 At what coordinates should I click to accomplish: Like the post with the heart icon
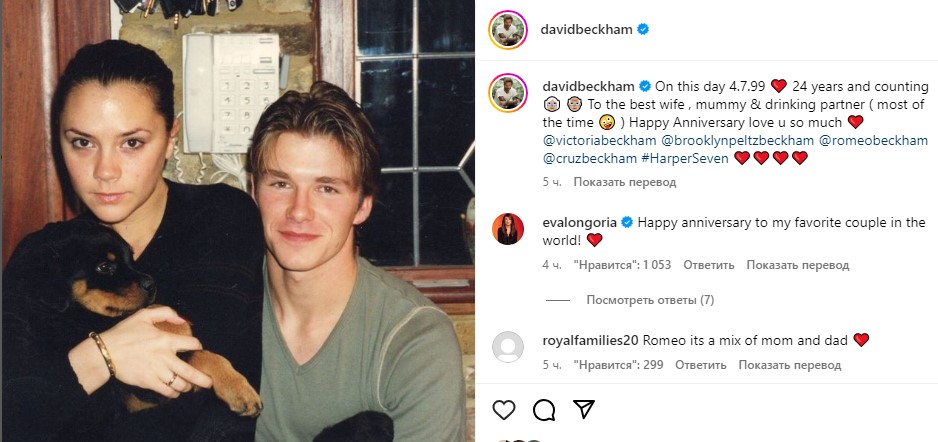coord(504,410)
